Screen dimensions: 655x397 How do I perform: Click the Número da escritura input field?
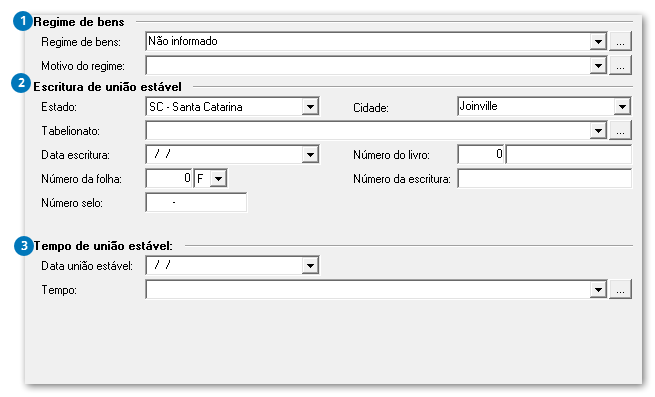(x=545, y=179)
